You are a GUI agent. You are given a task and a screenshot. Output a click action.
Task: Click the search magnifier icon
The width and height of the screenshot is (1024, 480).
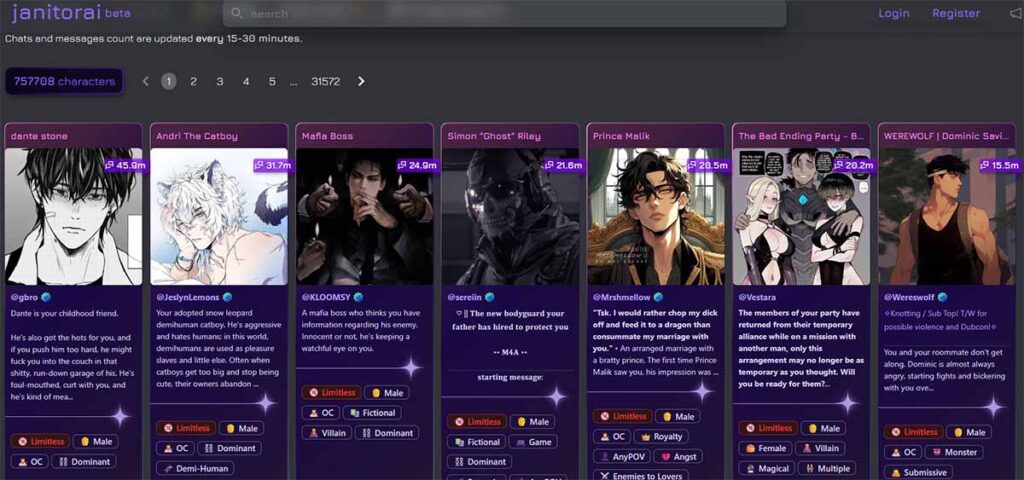236,13
